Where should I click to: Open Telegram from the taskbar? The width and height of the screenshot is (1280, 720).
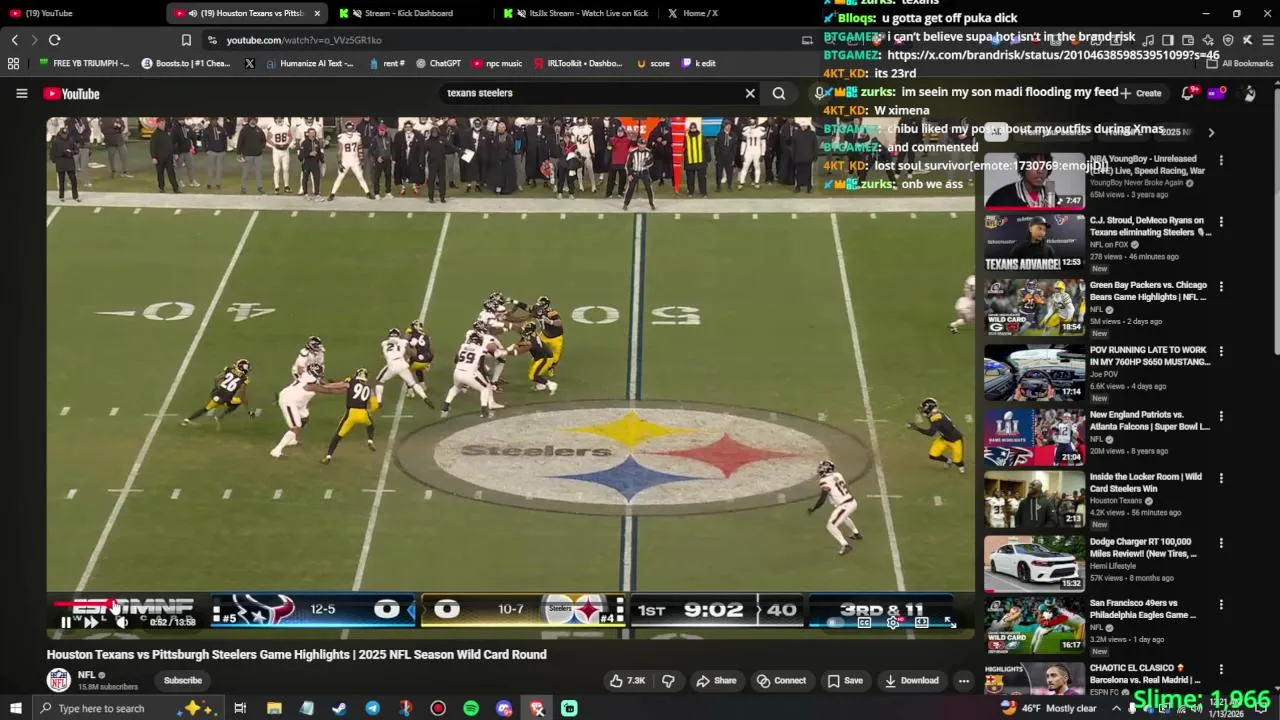coord(372,708)
